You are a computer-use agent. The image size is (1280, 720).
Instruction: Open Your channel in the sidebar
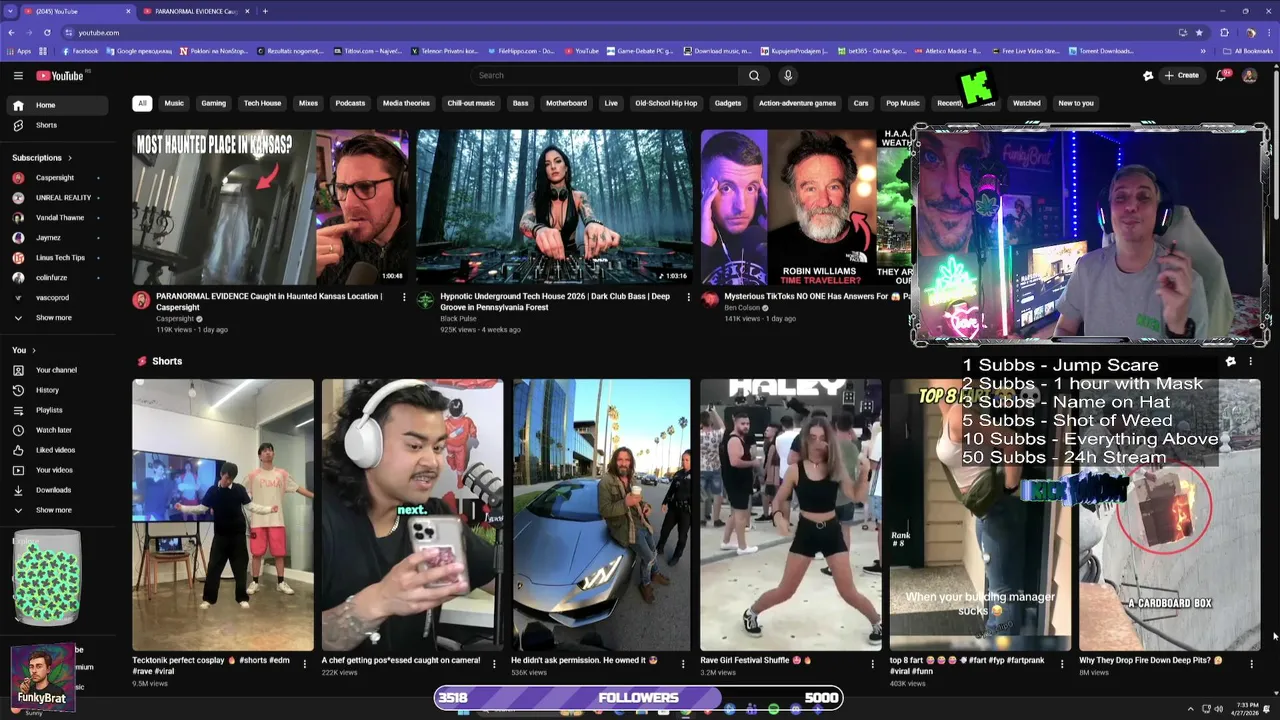point(58,370)
